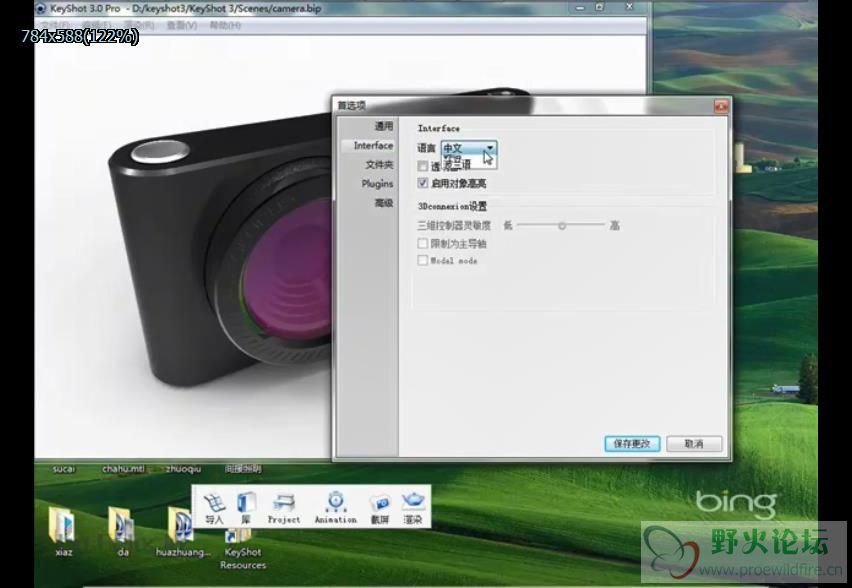Show the Project panel from the toolbar

(284, 508)
